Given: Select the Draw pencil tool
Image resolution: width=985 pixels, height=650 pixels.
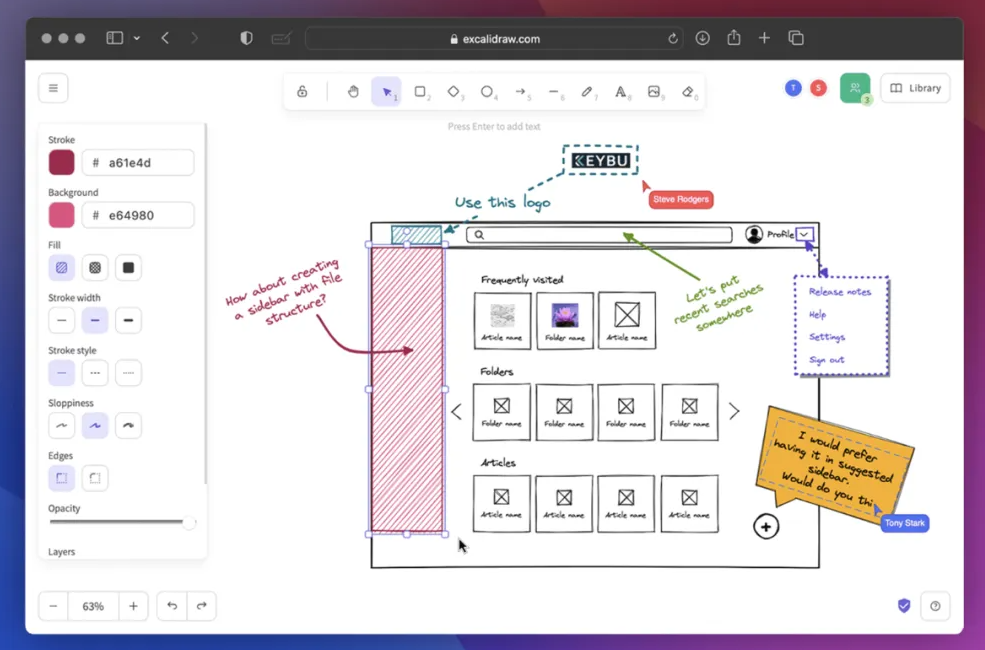Looking at the screenshot, I should coord(587,92).
